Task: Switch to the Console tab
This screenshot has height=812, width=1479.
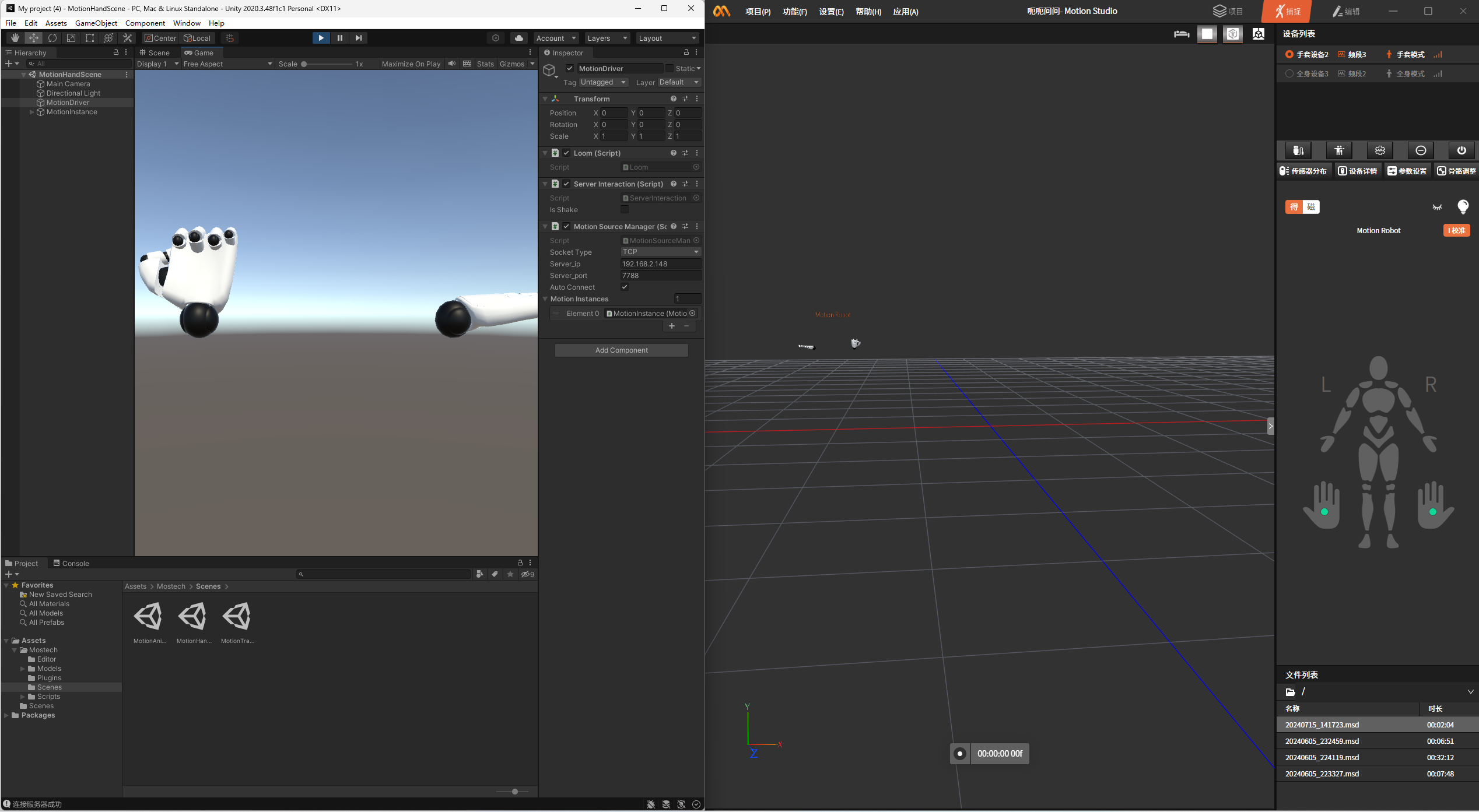Action: point(71,563)
